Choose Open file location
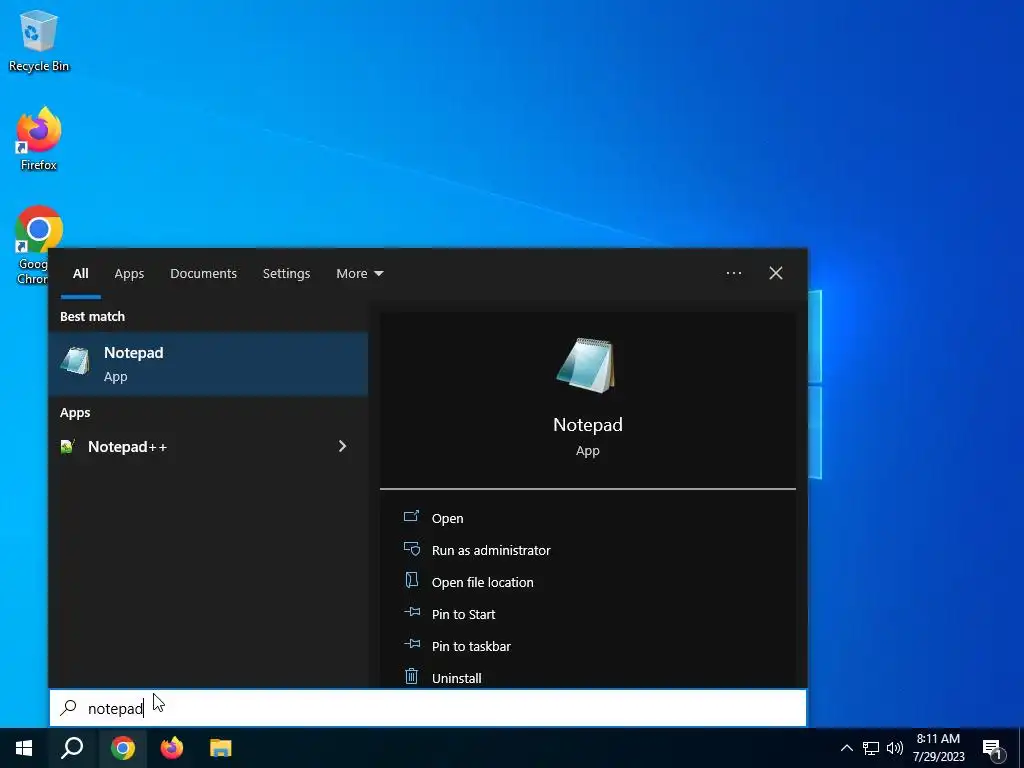 coord(483,582)
